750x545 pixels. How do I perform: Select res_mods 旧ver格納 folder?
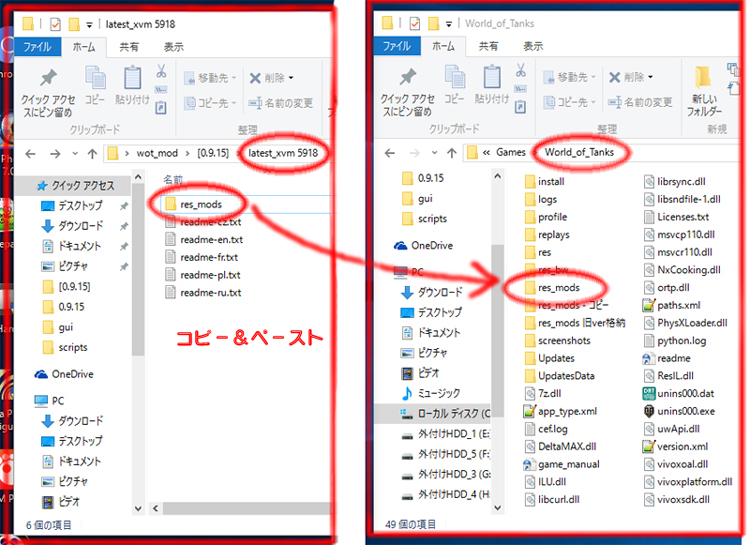coord(575,323)
